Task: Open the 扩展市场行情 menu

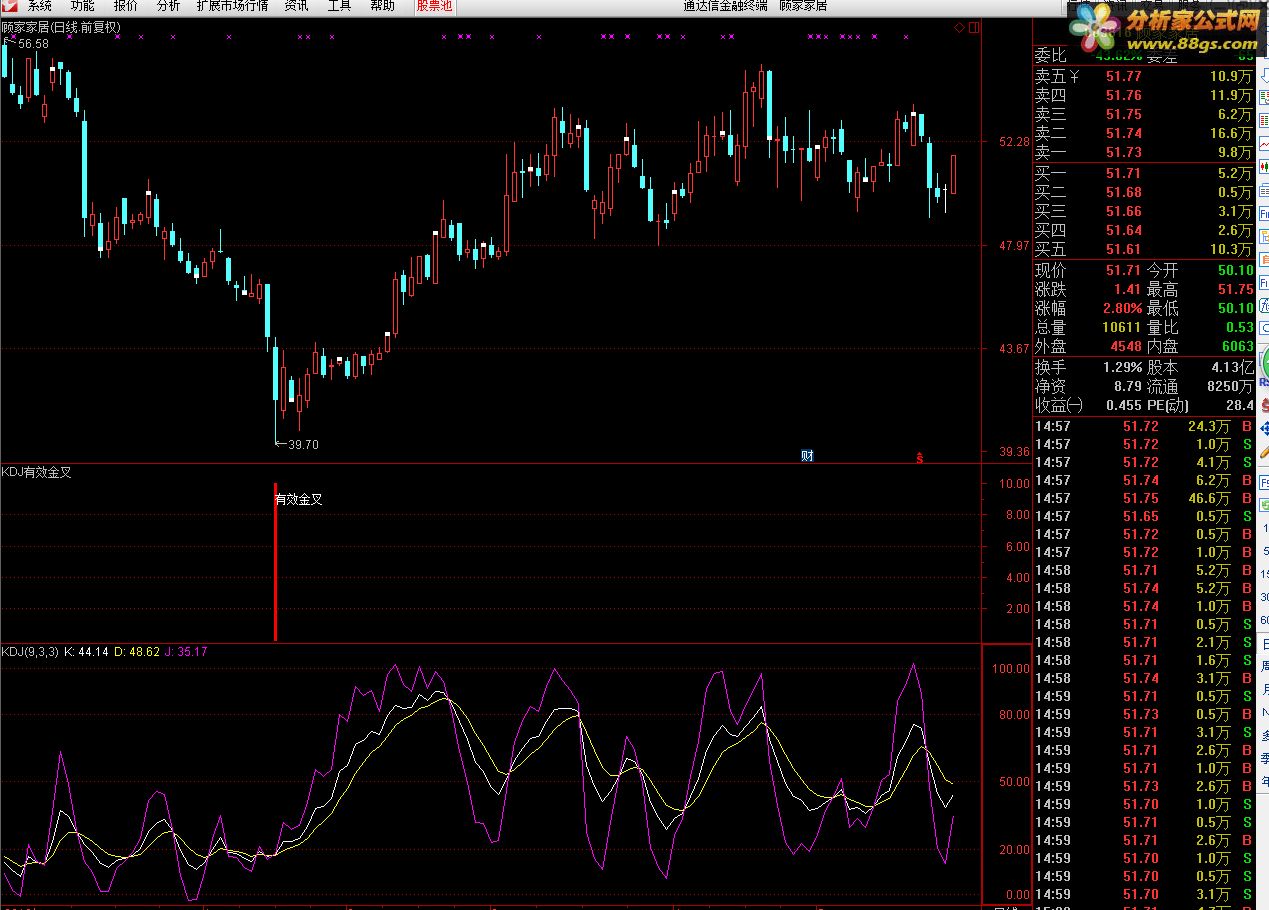Action: (x=232, y=6)
